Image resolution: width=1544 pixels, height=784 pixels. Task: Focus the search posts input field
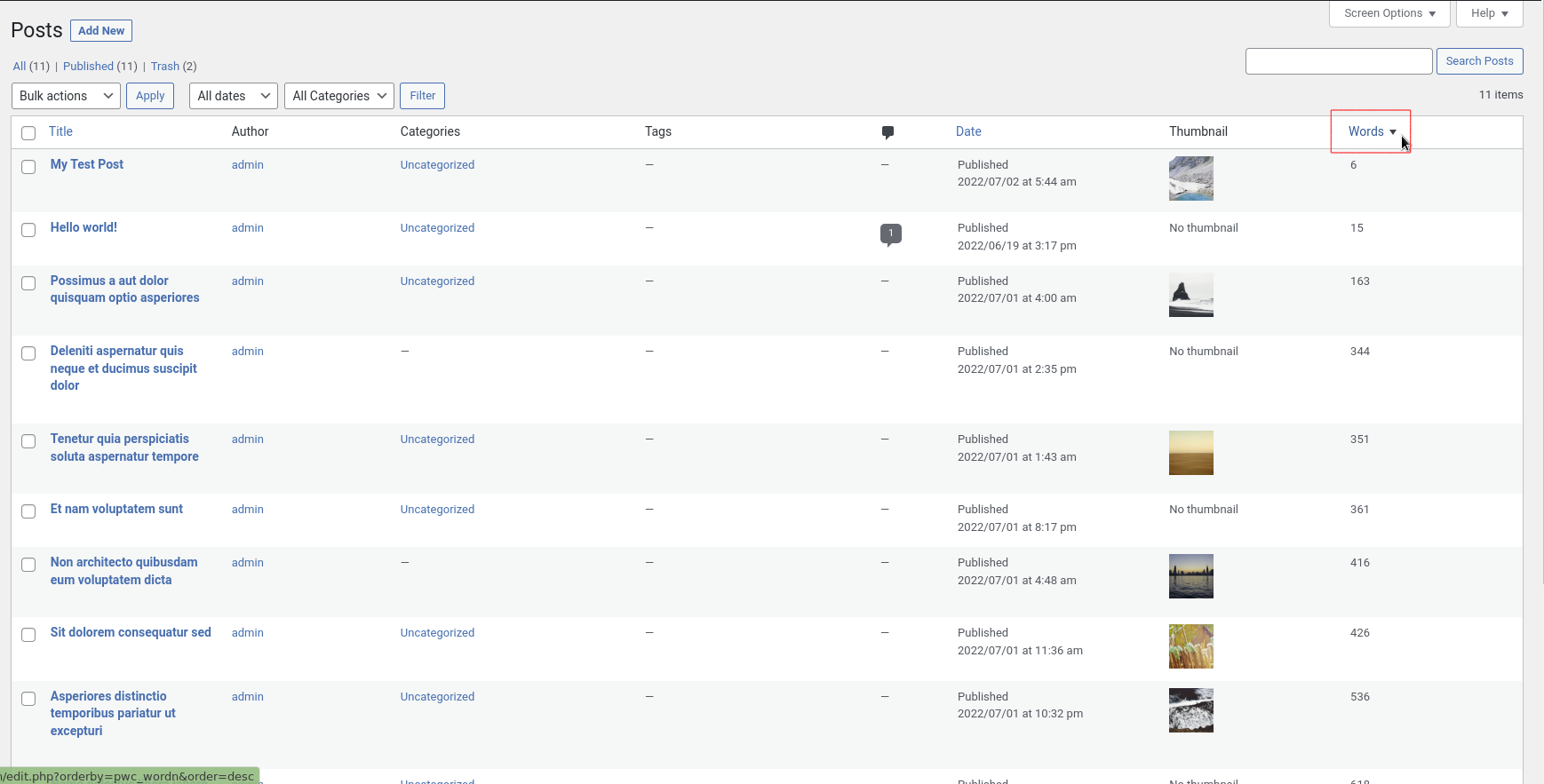point(1338,61)
